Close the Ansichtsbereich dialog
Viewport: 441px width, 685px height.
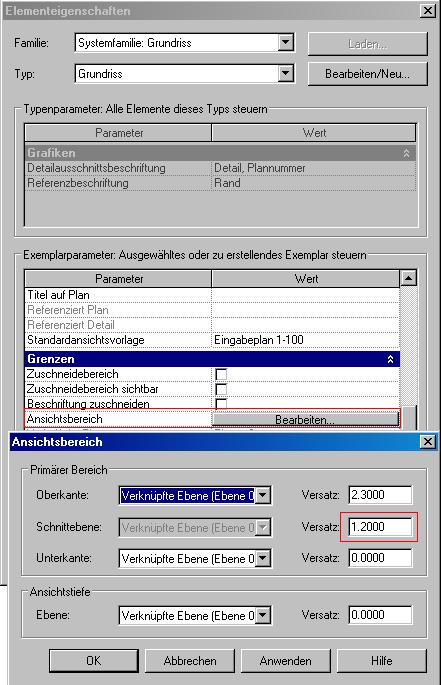tap(428, 442)
